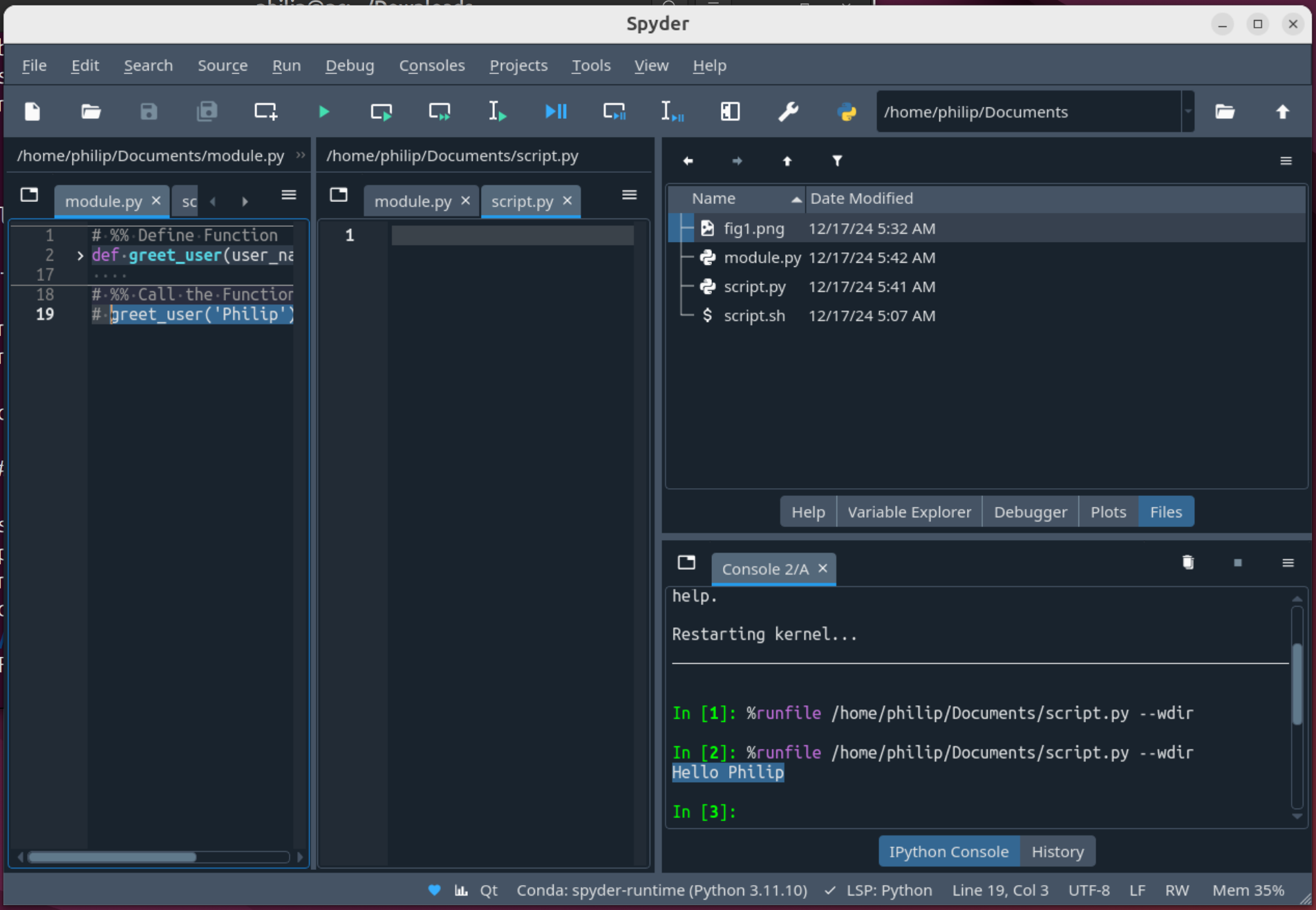Screen dimensions: 1316x910
Task: Debug cell toolbar icon
Action: pyautogui.click(x=614, y=111)
